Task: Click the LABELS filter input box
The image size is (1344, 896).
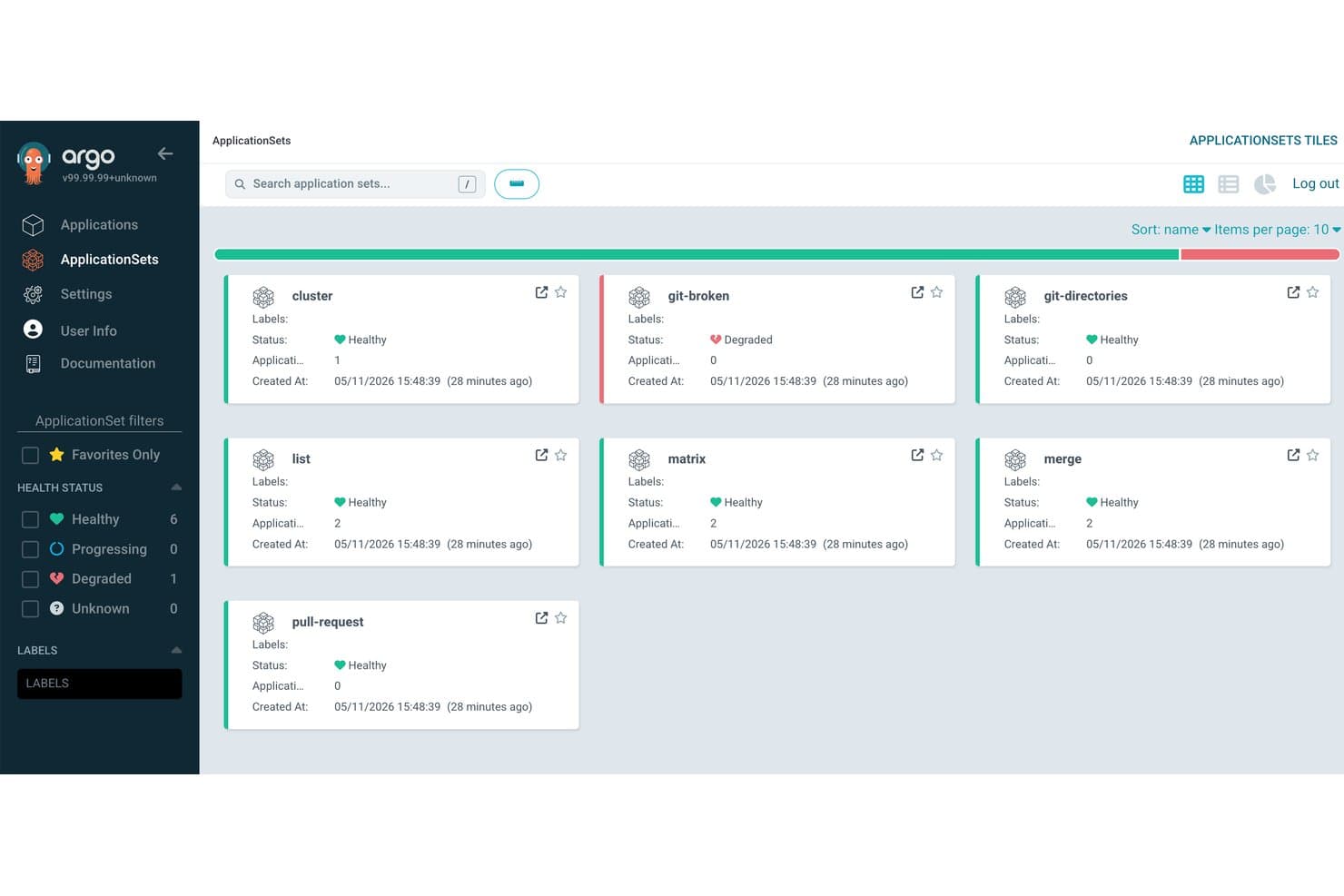Action: (x=99, y=684)
